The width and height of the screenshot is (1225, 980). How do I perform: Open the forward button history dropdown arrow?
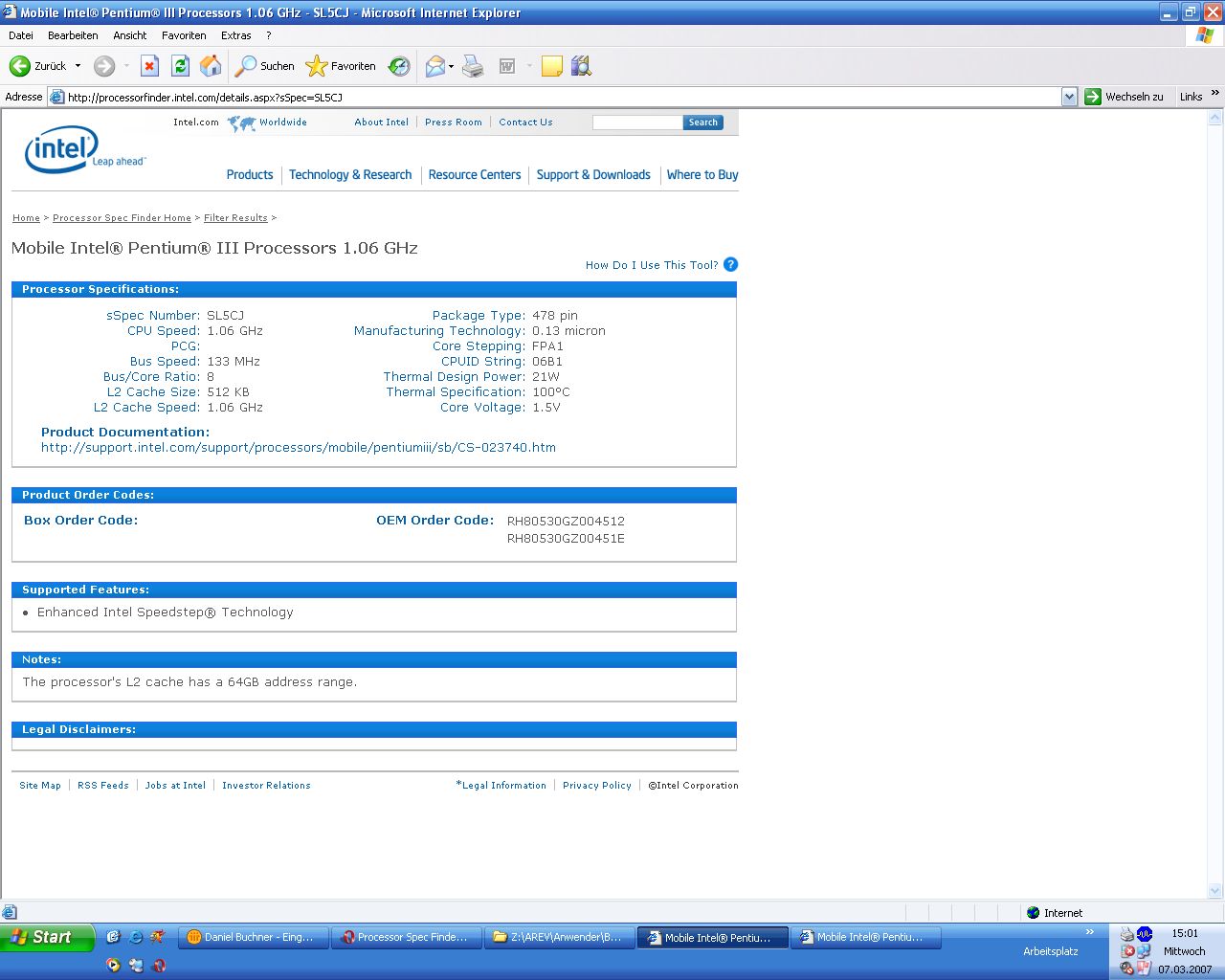pyautogui.click(x=125, y=66)
